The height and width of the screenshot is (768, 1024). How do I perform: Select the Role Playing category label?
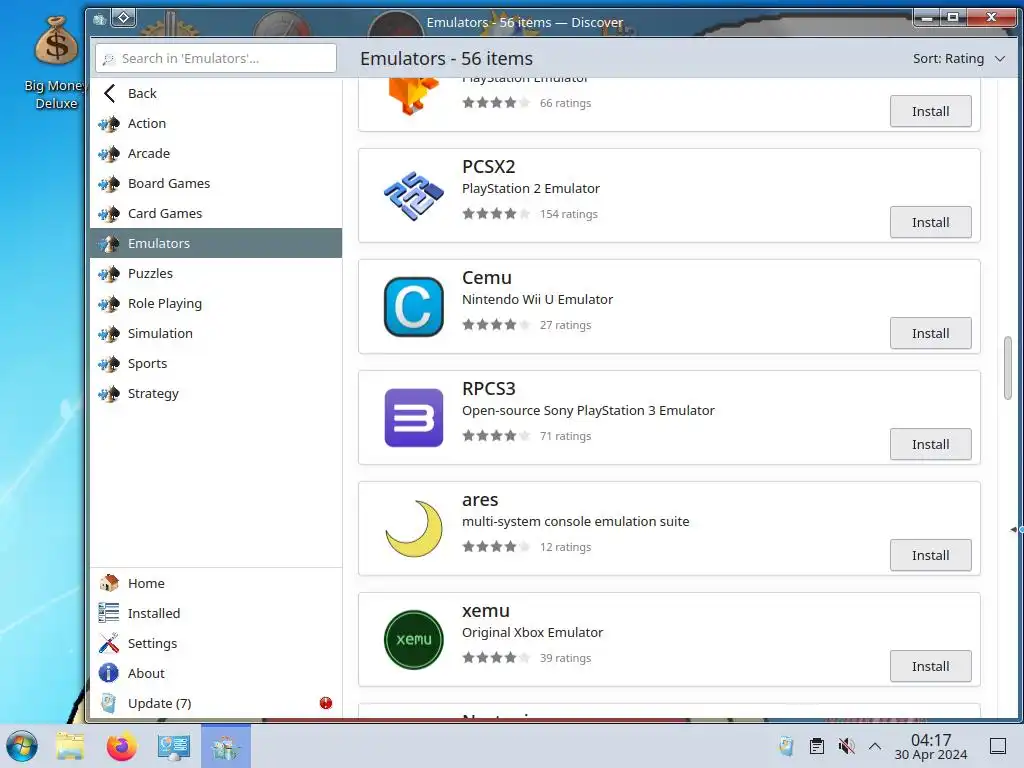165,304
